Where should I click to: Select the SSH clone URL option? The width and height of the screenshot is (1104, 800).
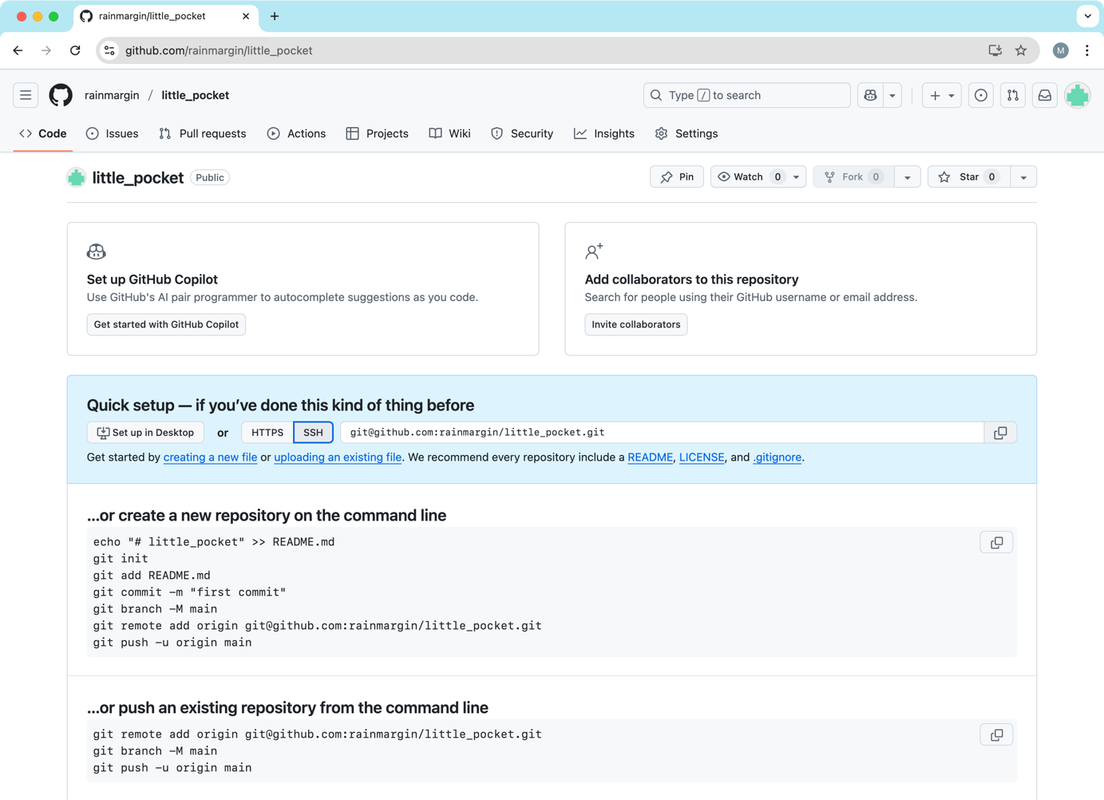(x=313, y=432)
